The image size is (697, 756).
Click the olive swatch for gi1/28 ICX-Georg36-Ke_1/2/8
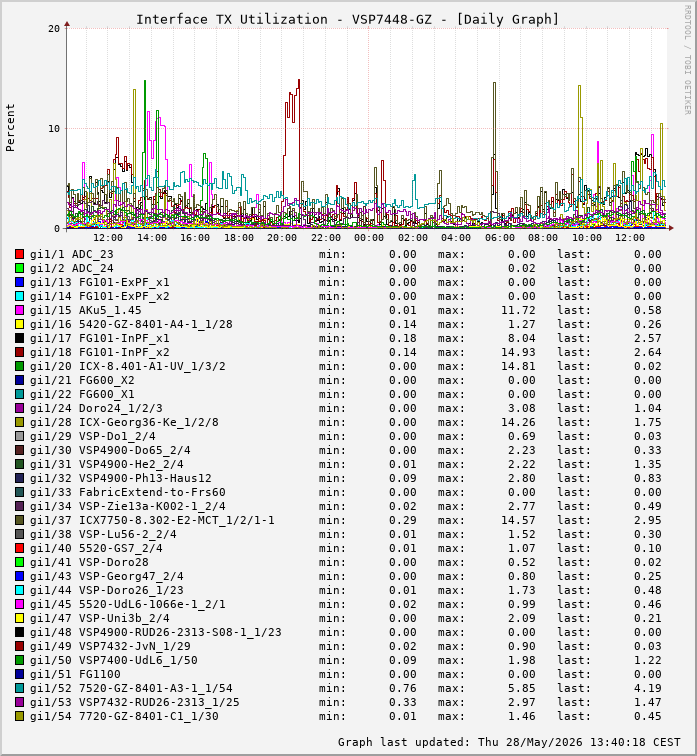tap(19, 422)
